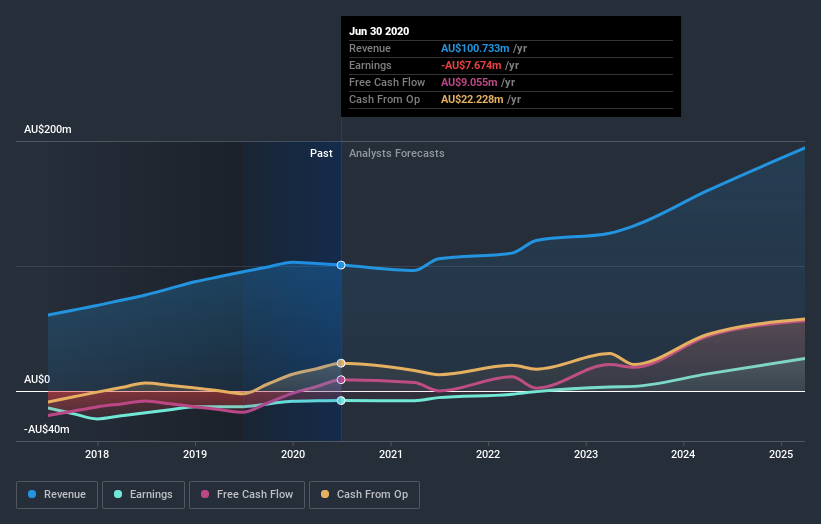Click the blue Revenue legend dot
The width and height of the screenshot is (821, 524).
32,494
